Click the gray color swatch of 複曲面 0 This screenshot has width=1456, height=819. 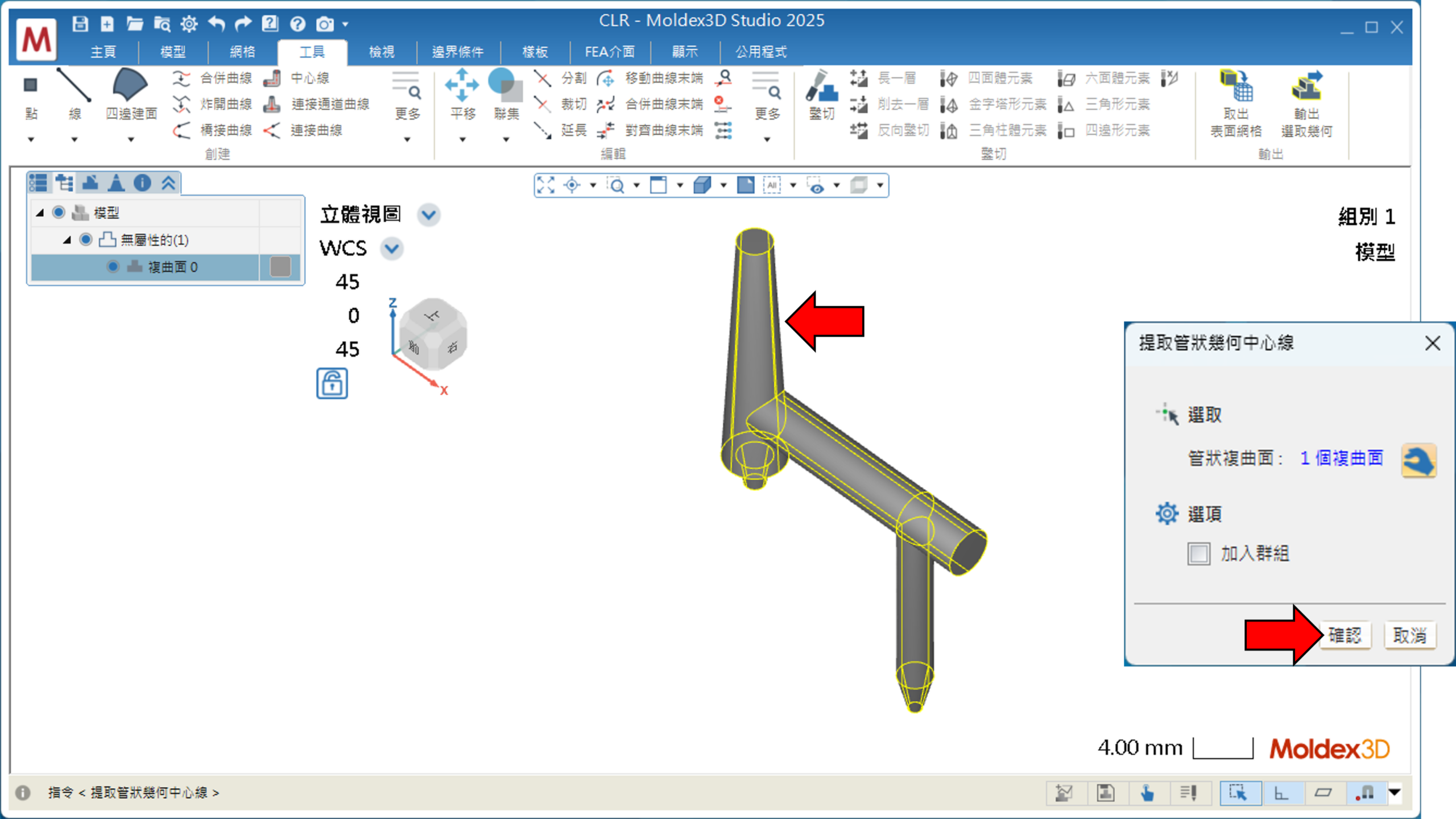[x=280, y=267]
